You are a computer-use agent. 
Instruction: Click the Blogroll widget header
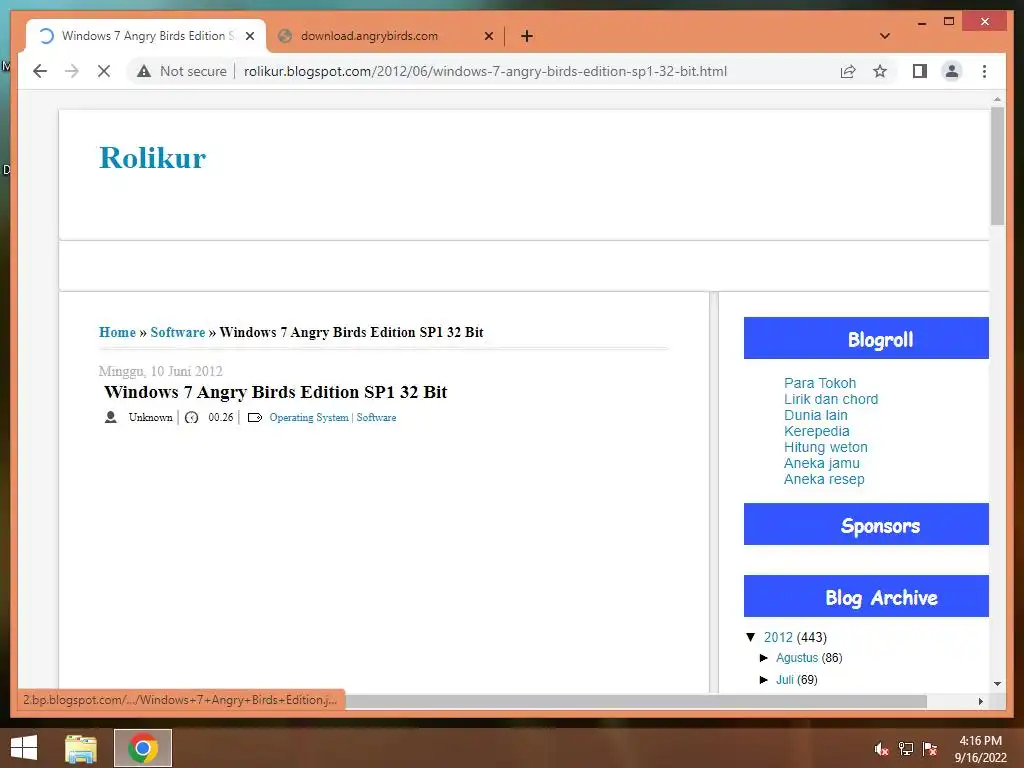pyautogui.click(x=866, y=338)
